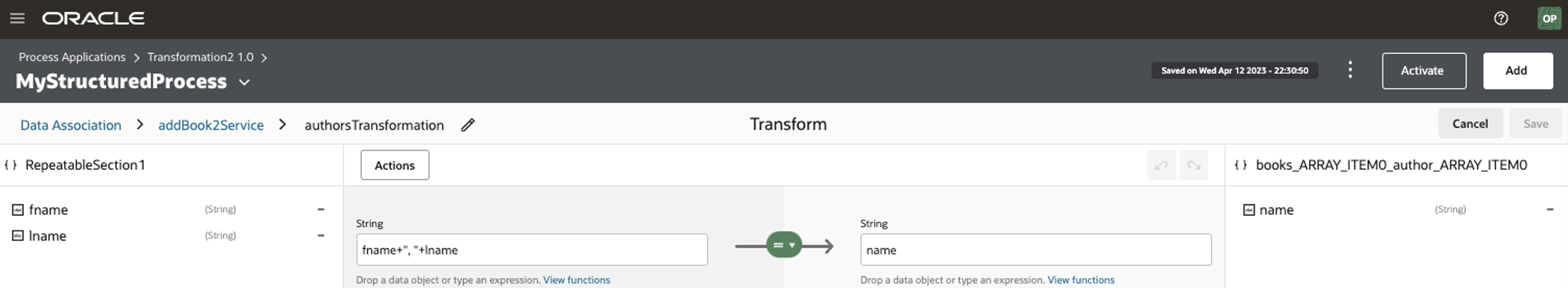Click the Cancel button
Viewport: 1568px width, 288px height.
1470,124
